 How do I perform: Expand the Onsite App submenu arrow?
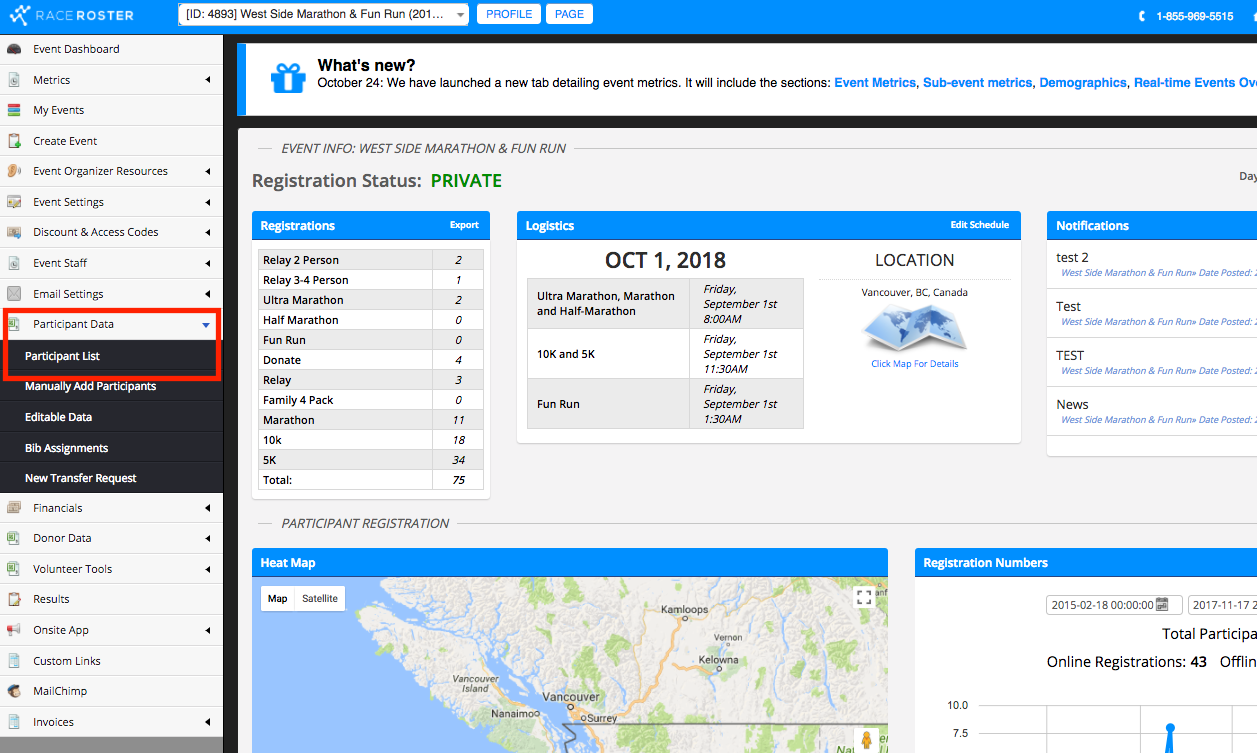pos(208,630)
